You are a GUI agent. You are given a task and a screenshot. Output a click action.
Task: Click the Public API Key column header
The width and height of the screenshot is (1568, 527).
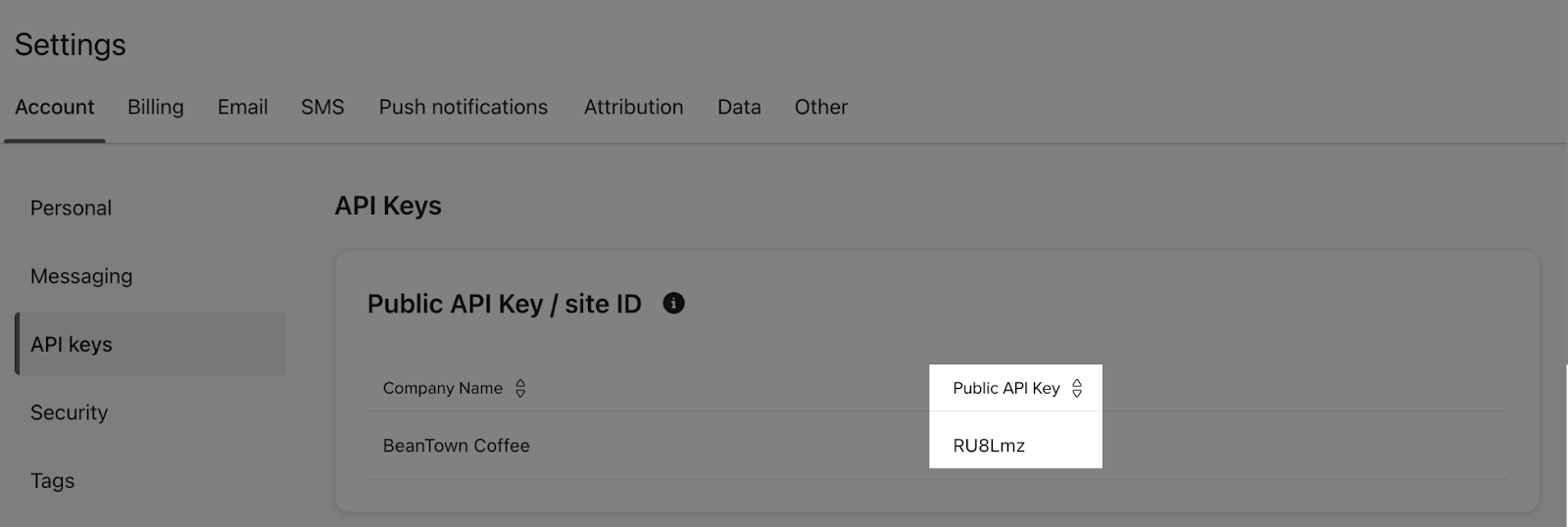(1006, 388)
